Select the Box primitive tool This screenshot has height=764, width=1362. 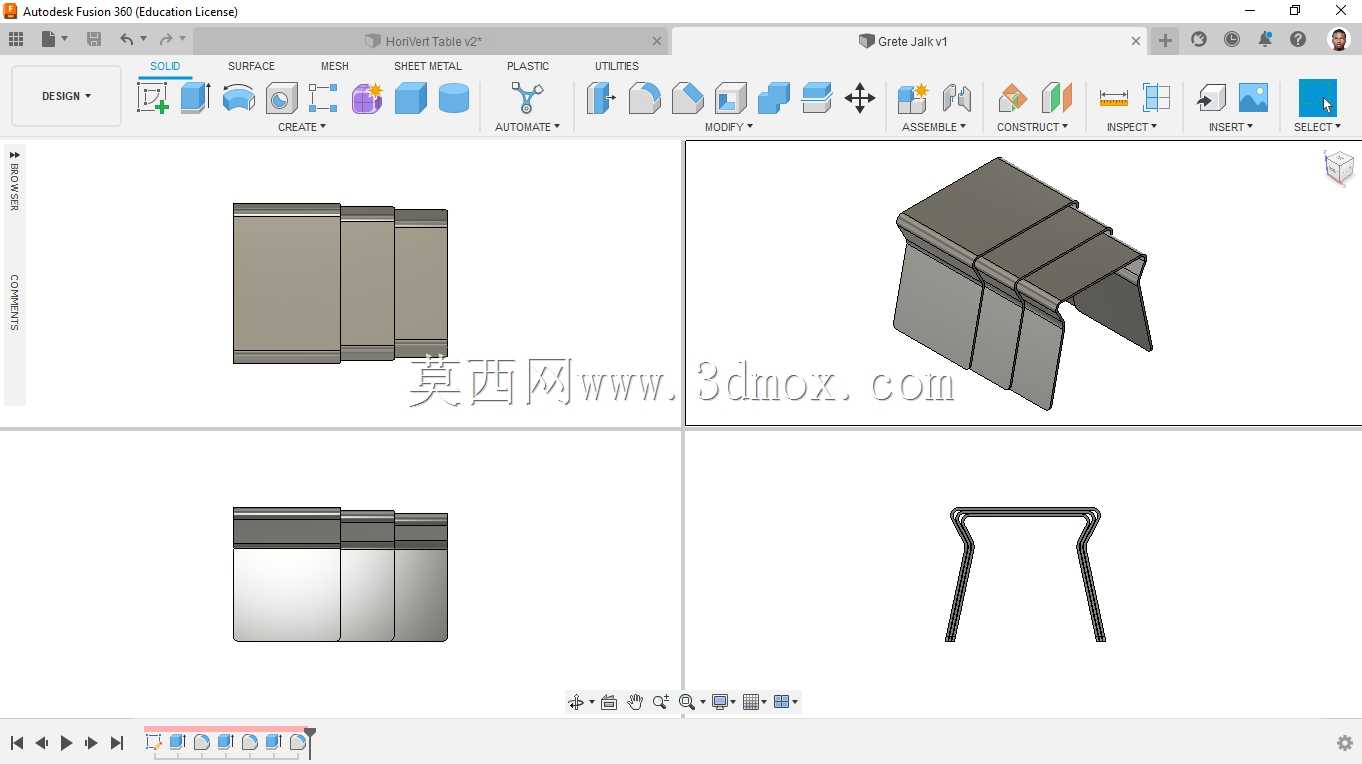pos(410,98)
